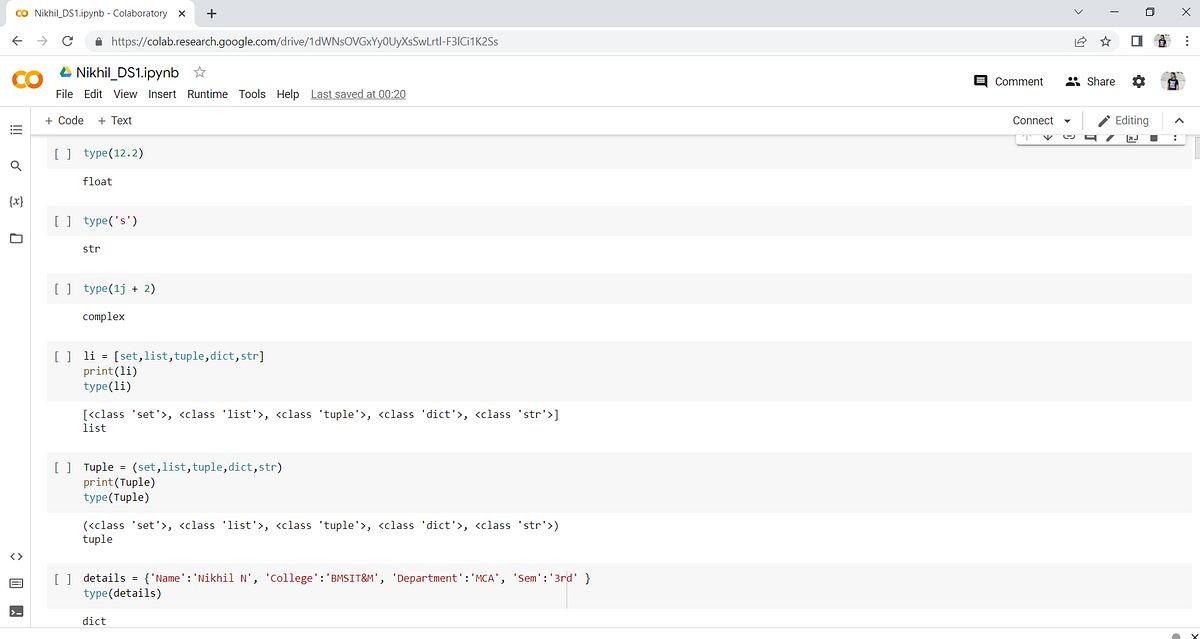Open the Code snippets panel

pyautogui.click(x=15, y=556)
